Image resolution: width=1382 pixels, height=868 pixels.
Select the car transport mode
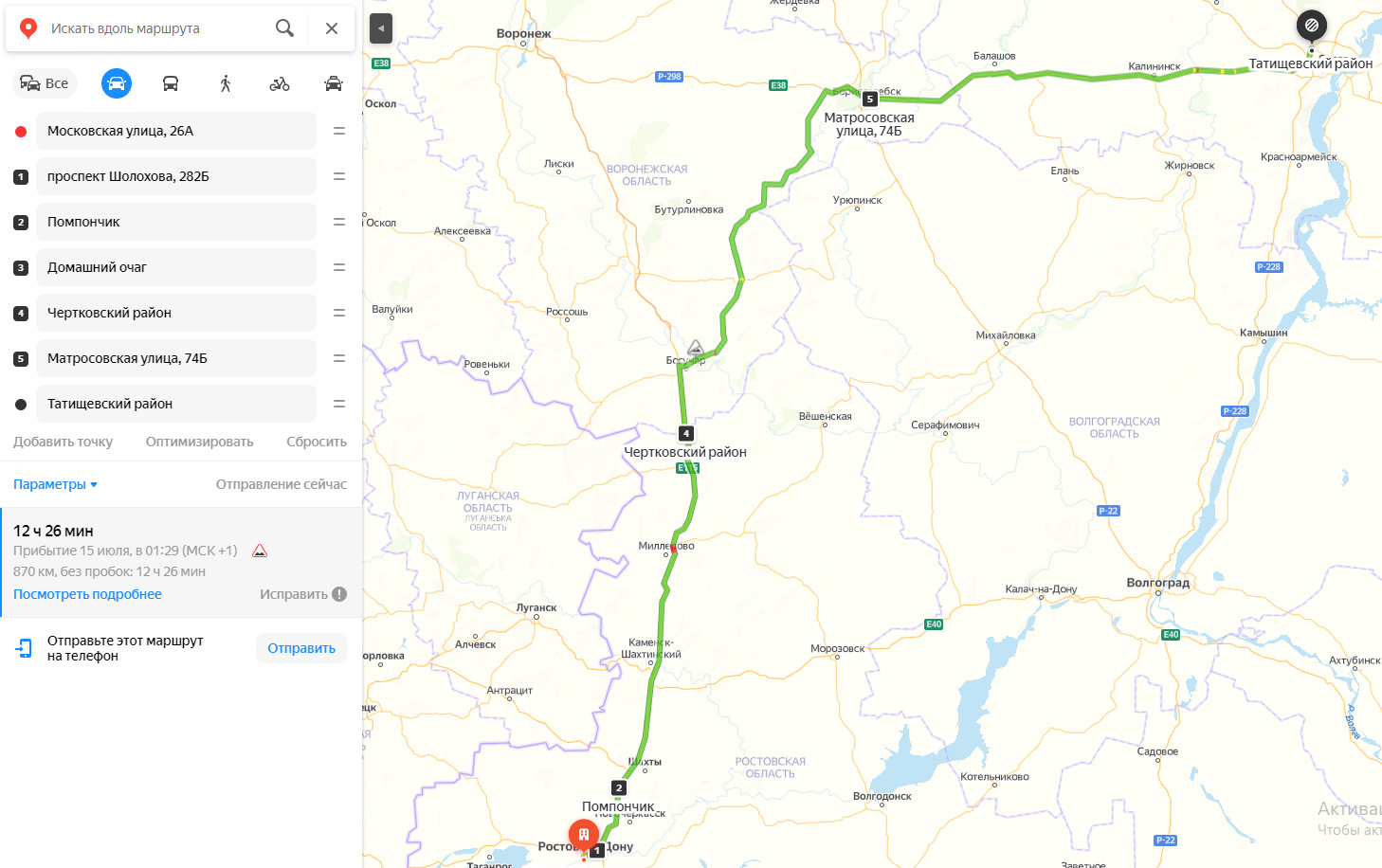coord(117,83)
